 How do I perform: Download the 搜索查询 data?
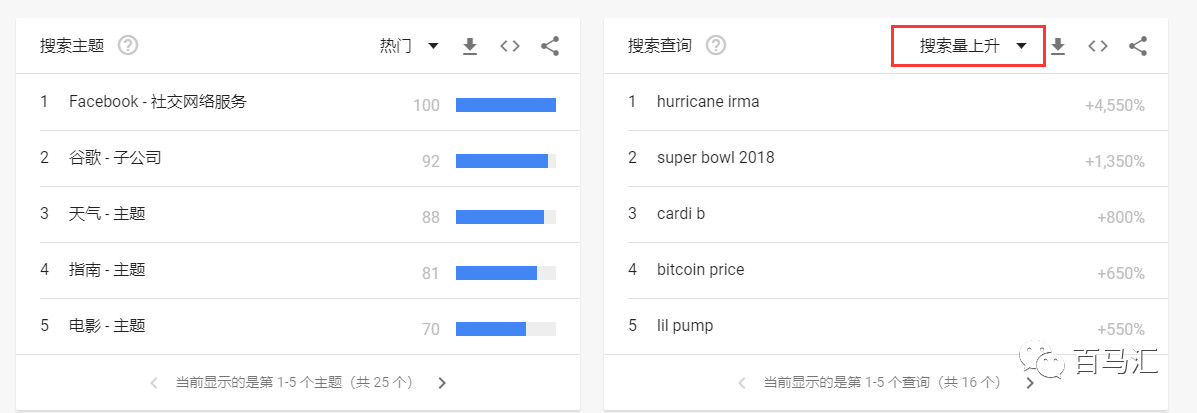click(1058, 46)
